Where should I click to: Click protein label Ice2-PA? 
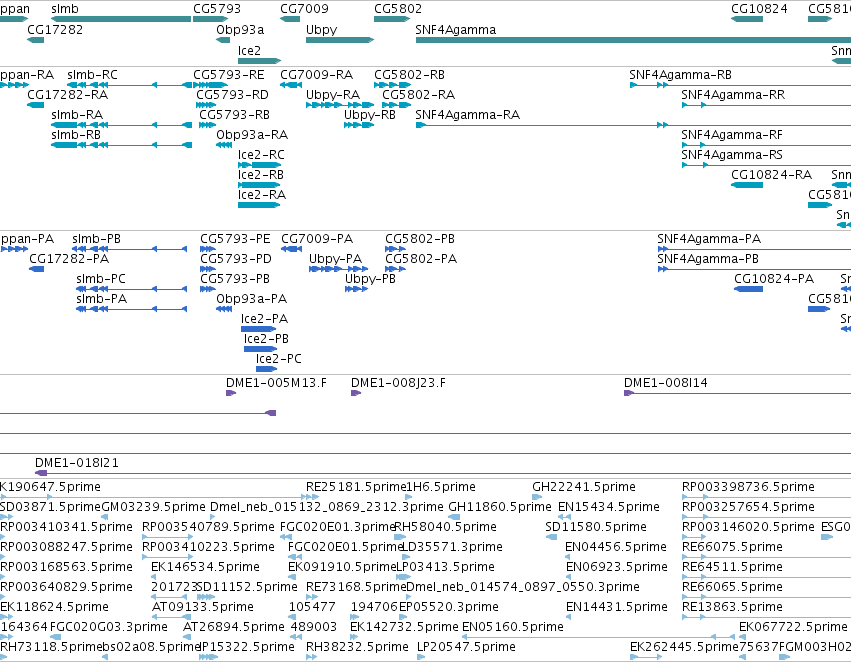point(264,319)
